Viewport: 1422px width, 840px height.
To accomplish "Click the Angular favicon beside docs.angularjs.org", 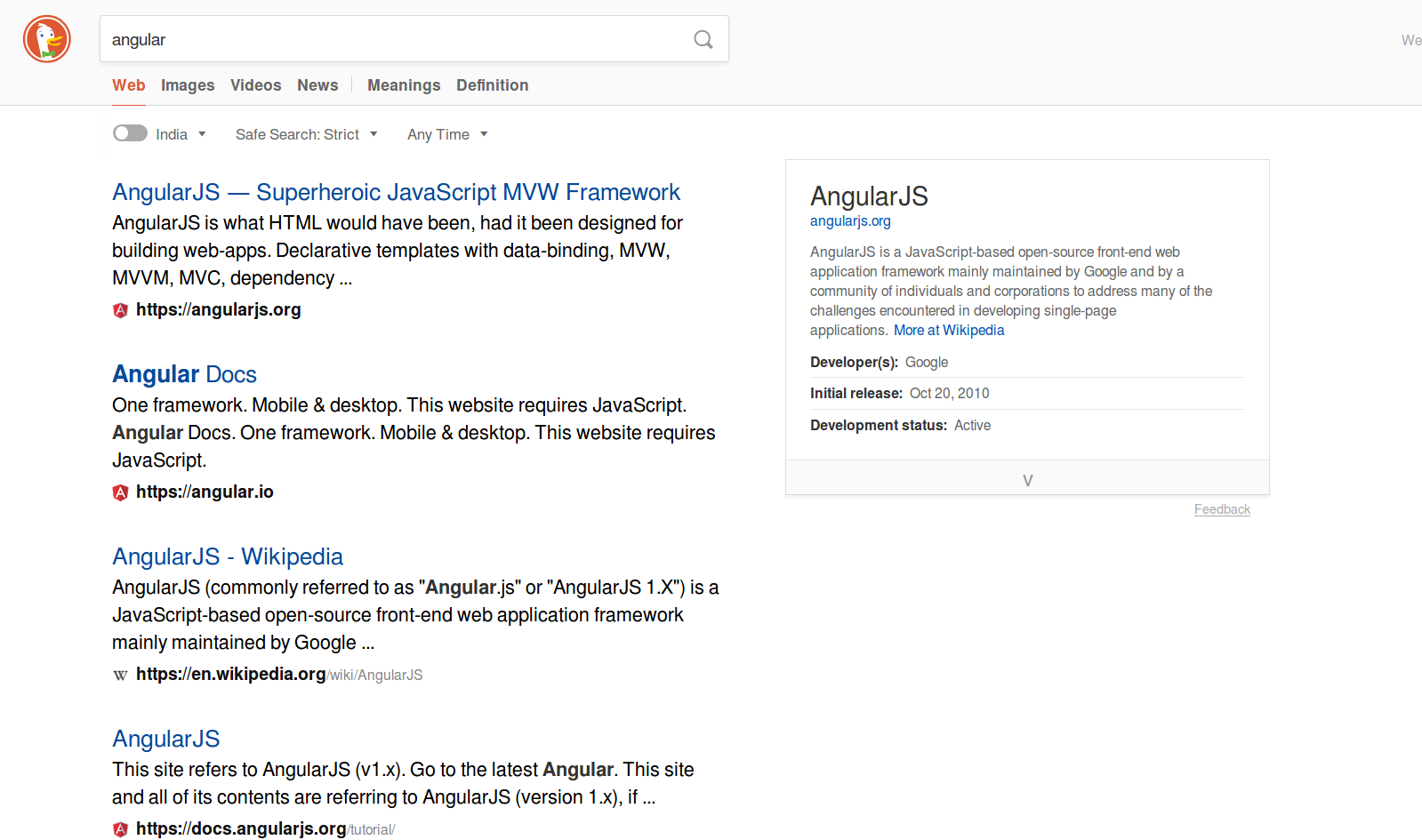I will [121, 829].
